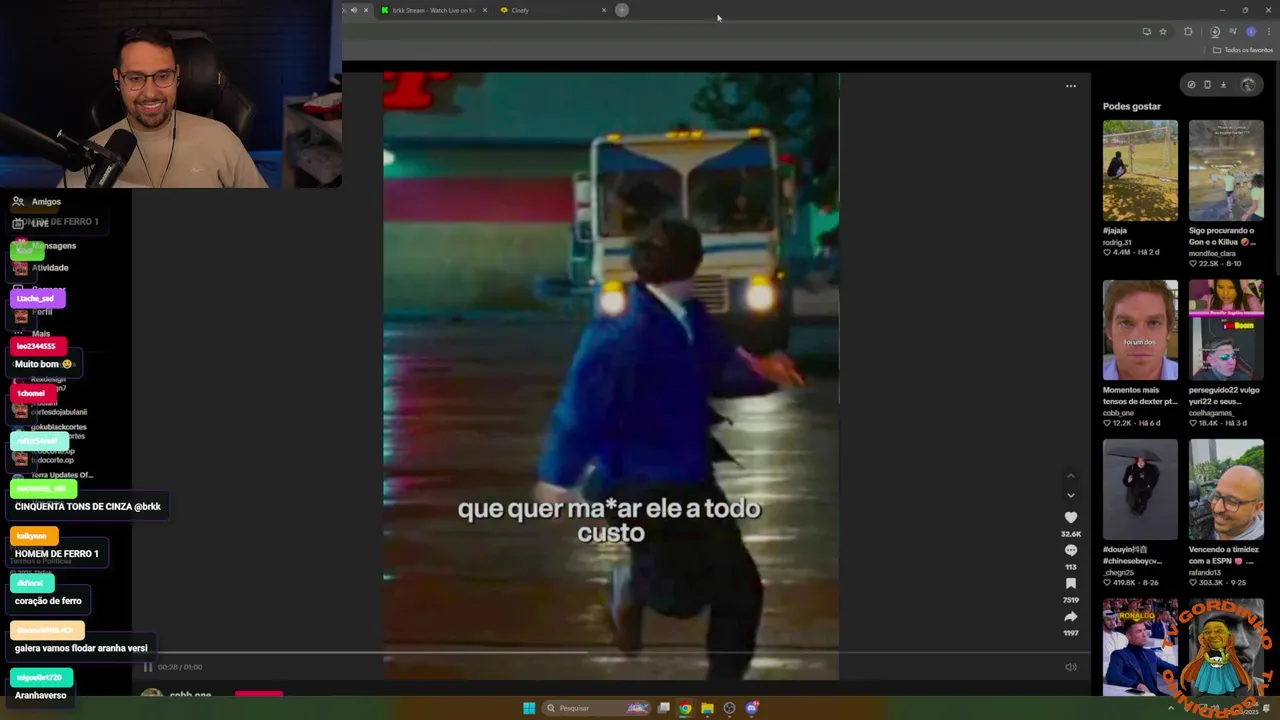Open the install app icon in address bar
Viewport: 1280px width, 720px height.
tap(1146, 31)
